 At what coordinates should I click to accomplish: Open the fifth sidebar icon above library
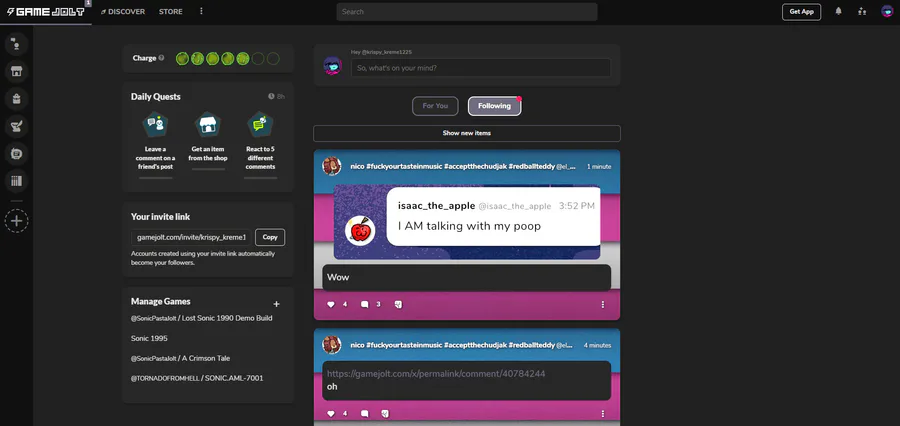pyautogui.click(x=17, y=154)
